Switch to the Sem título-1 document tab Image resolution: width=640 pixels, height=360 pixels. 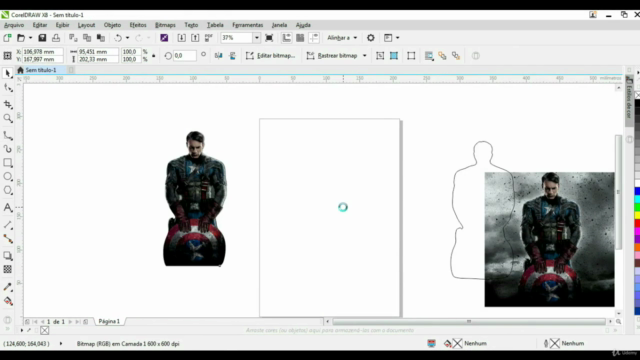41,70
